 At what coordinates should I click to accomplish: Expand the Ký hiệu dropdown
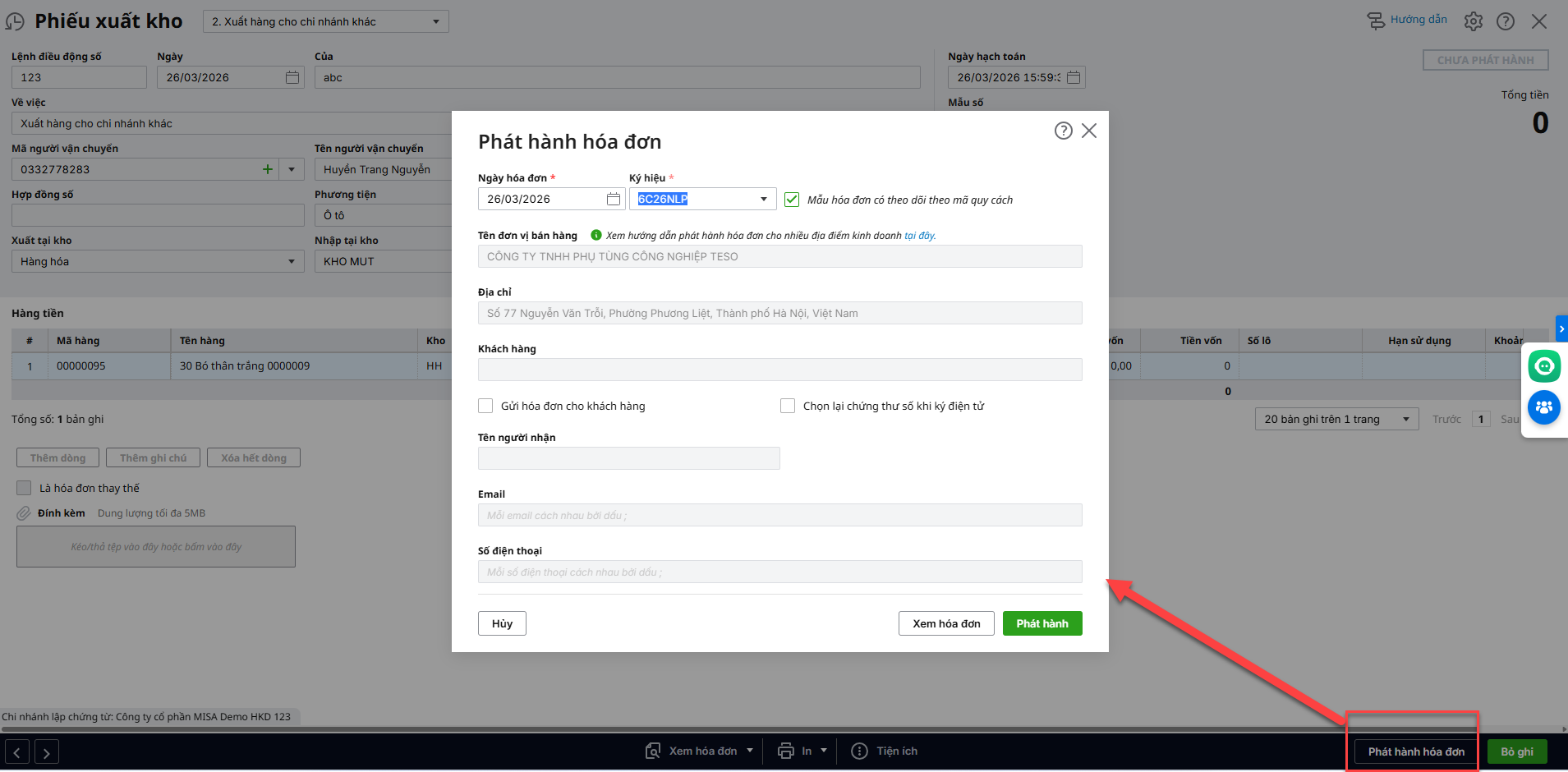(x=763, y=200)
